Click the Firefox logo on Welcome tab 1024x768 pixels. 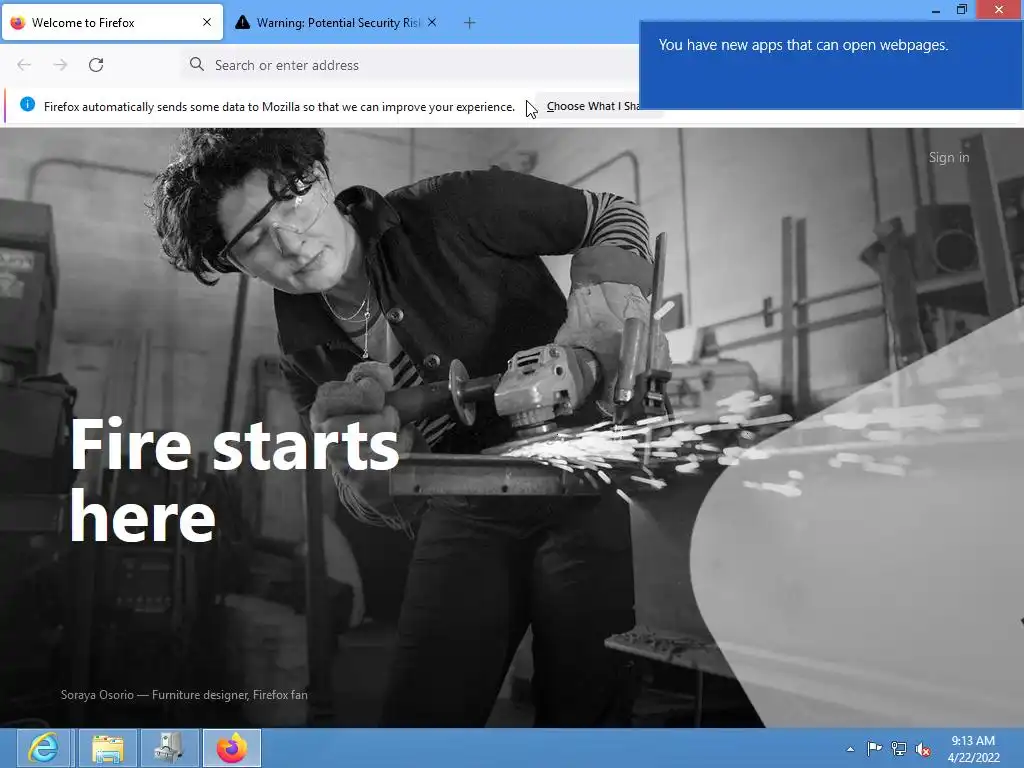[x=18, y=23]
